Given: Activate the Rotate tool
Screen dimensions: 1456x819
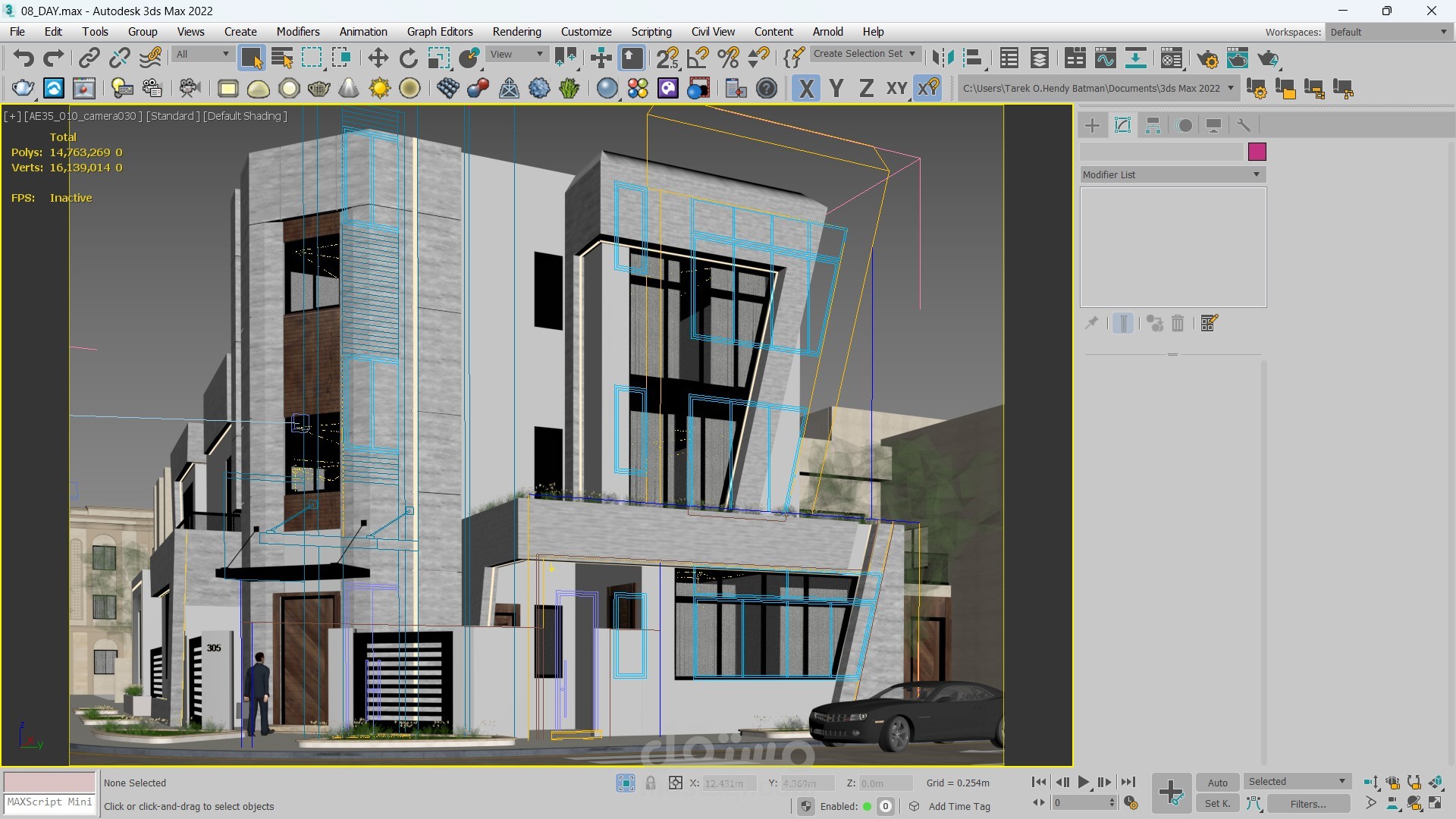Looking at the screenshot, I should pyautogui.click(x=408, y=58).
